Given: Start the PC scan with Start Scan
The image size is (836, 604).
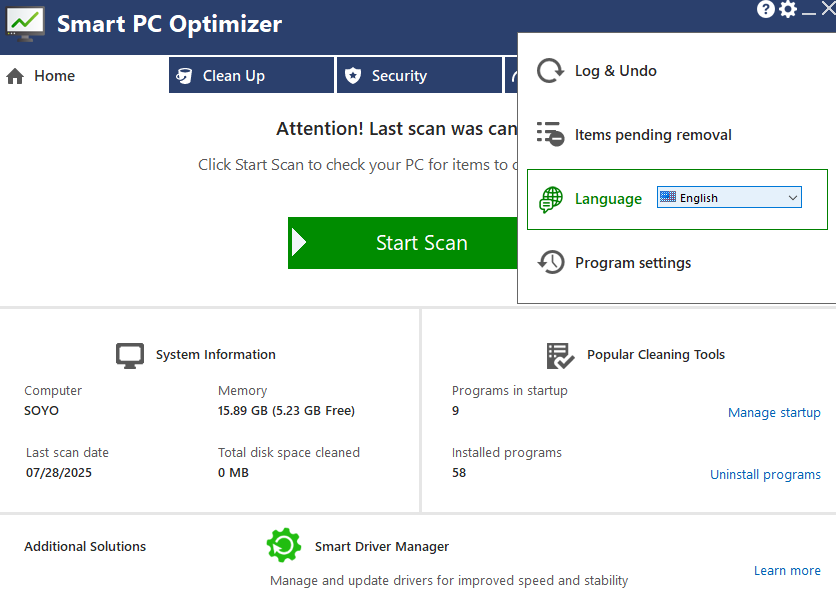Looking at the screenshot, I should click(403, 243).
